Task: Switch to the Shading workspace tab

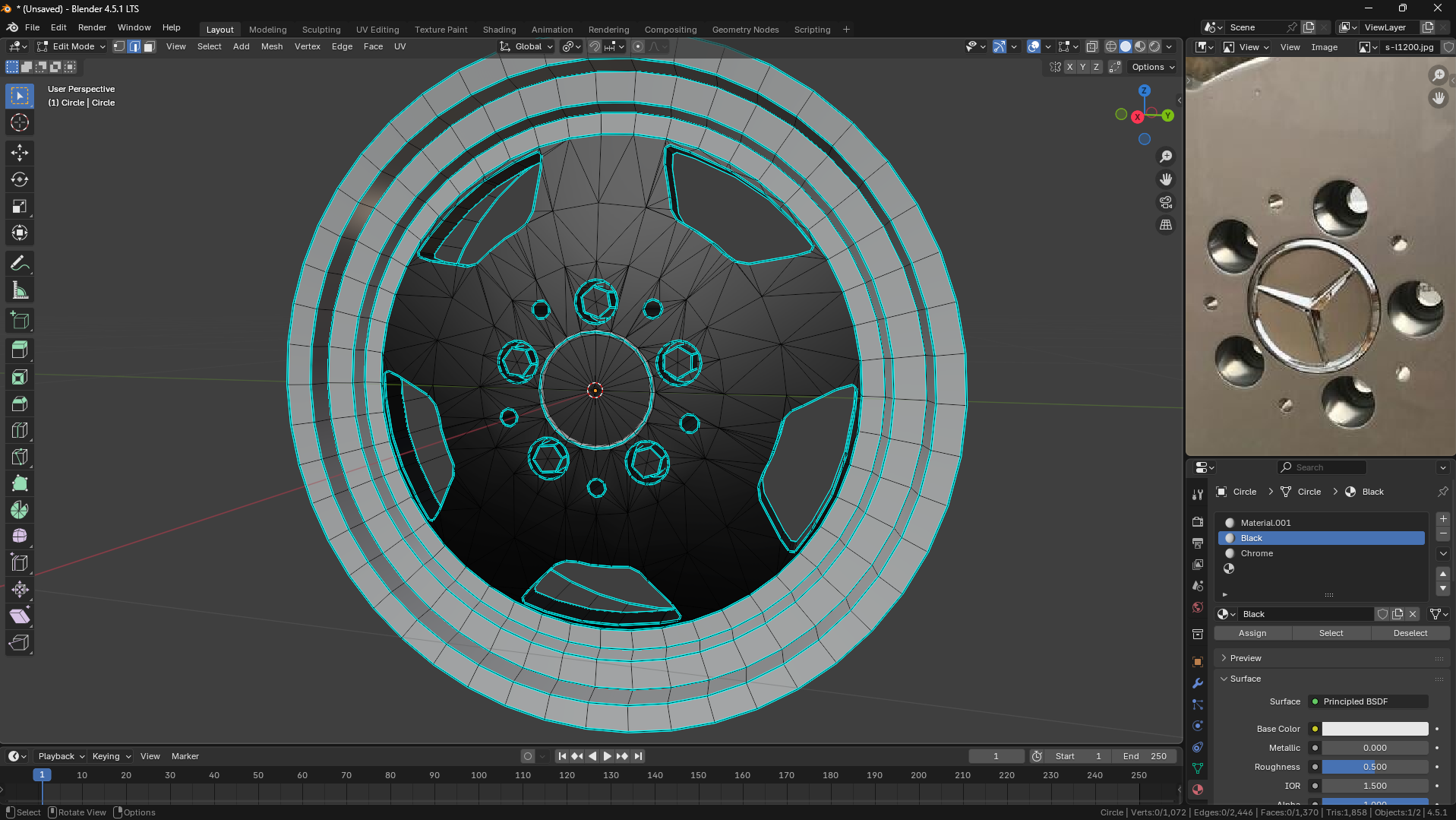Action: tap(499, 30)
